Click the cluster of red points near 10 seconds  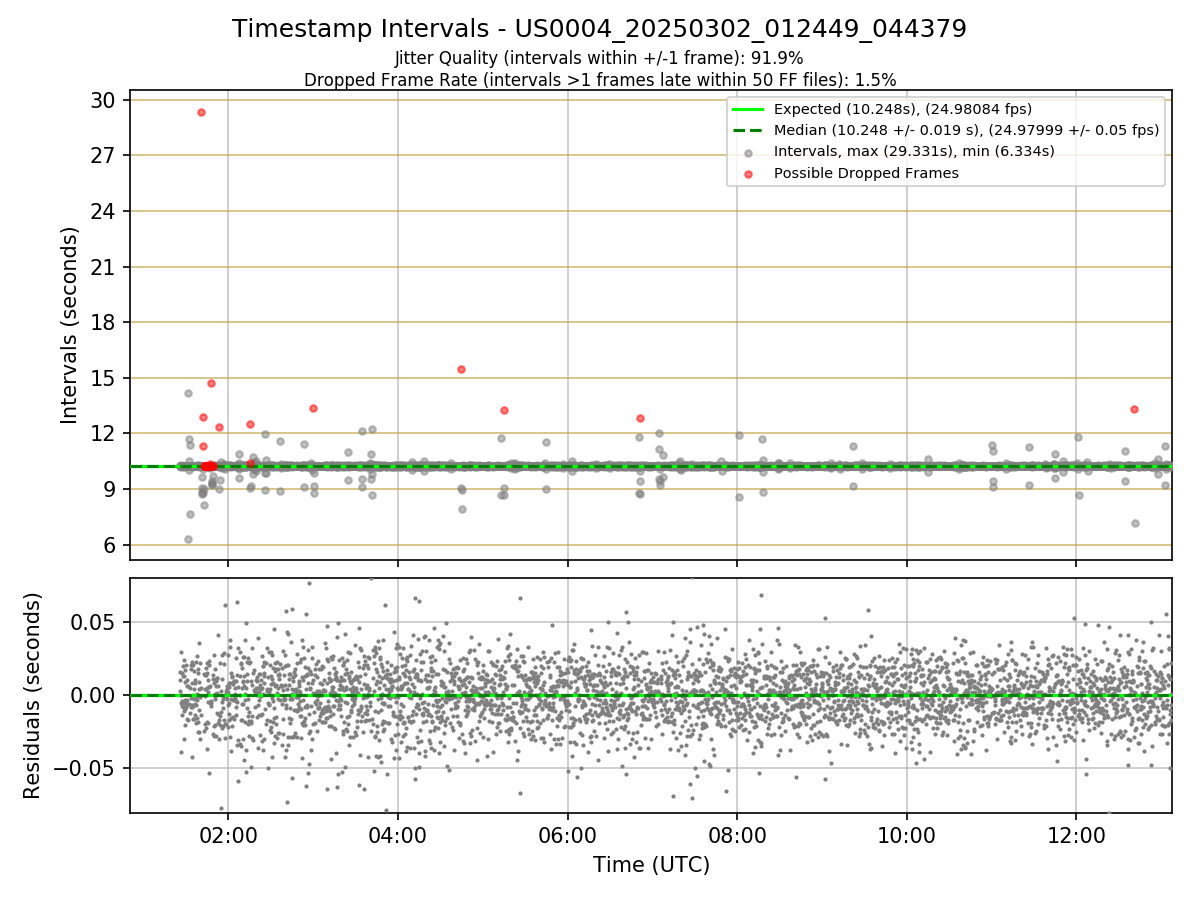tap(209, 466)
